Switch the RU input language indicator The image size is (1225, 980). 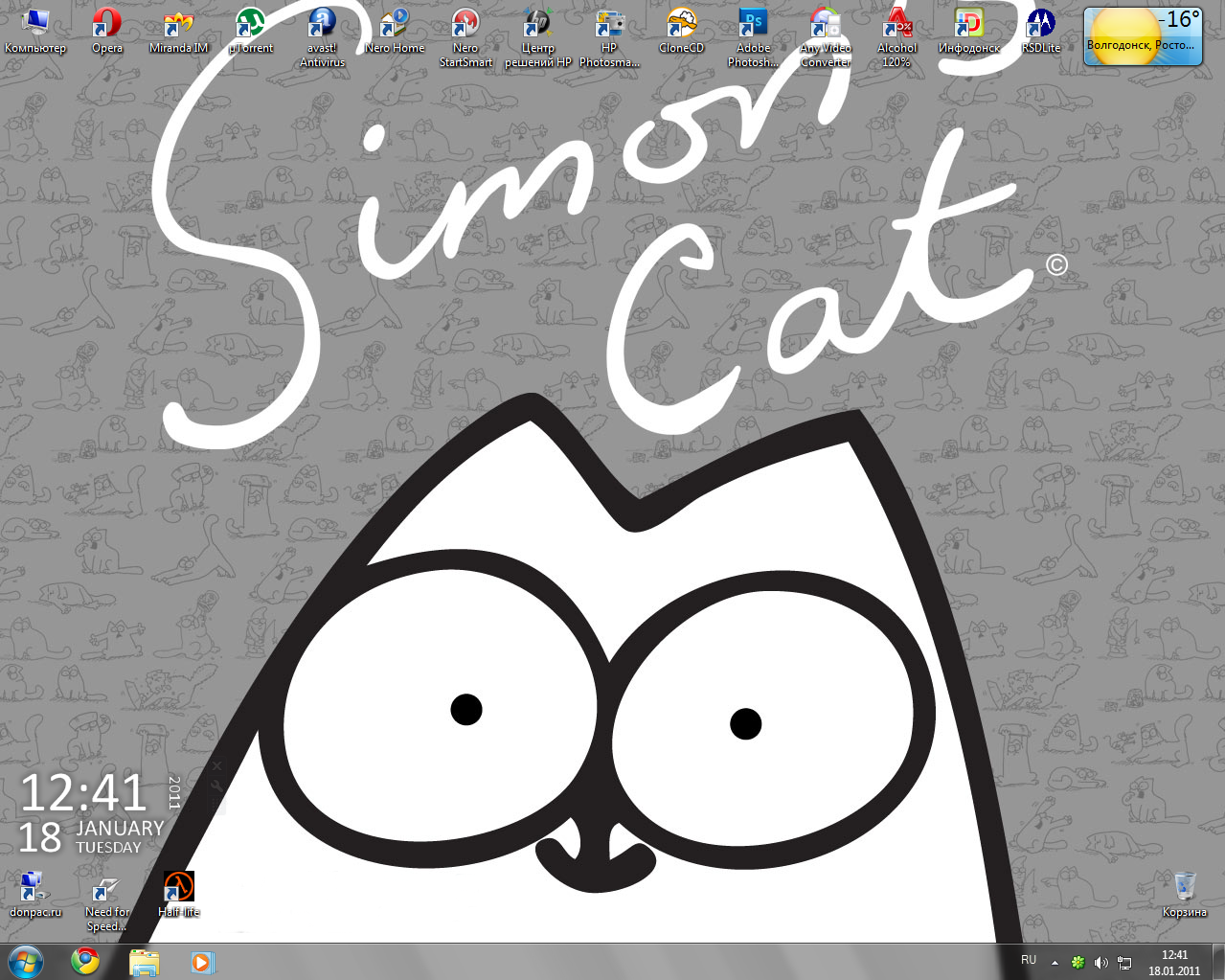point(1029,960)
